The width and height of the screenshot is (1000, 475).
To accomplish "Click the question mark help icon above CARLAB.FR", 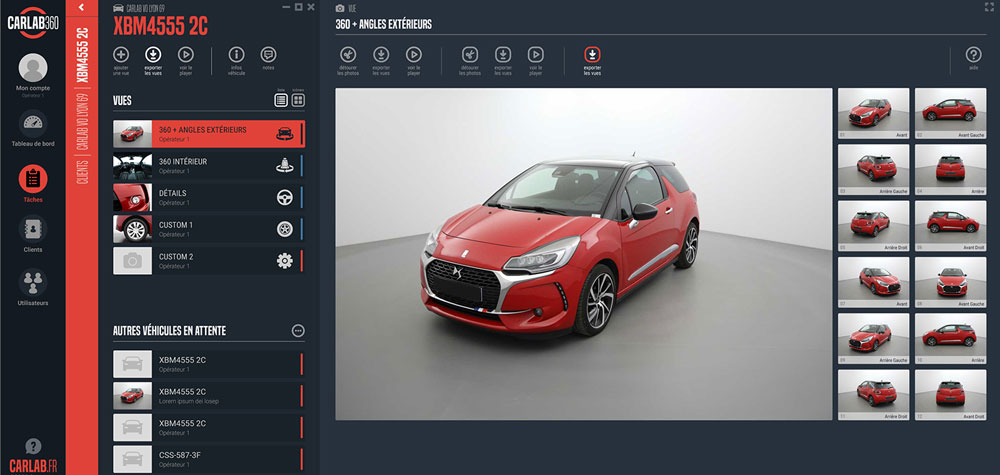I will pyautogui.click(x=33, y=446).
